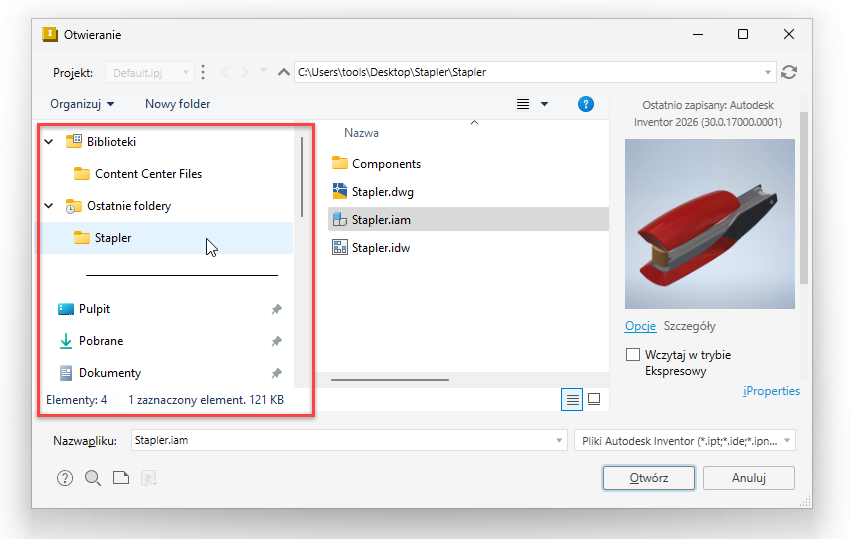
Task: Click the refresh folder icon
Action: [x=789, y=72]
